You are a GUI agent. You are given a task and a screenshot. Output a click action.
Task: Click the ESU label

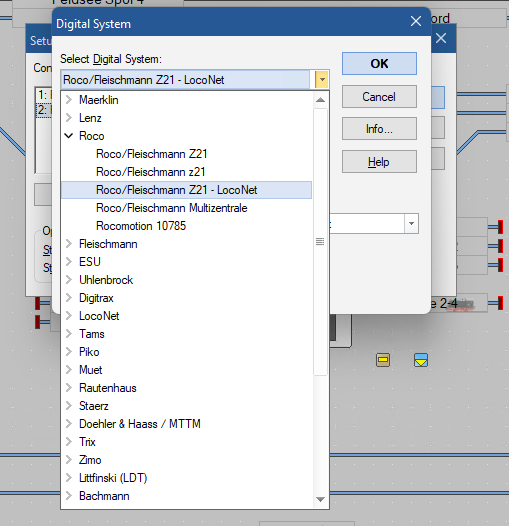point(90,262)
